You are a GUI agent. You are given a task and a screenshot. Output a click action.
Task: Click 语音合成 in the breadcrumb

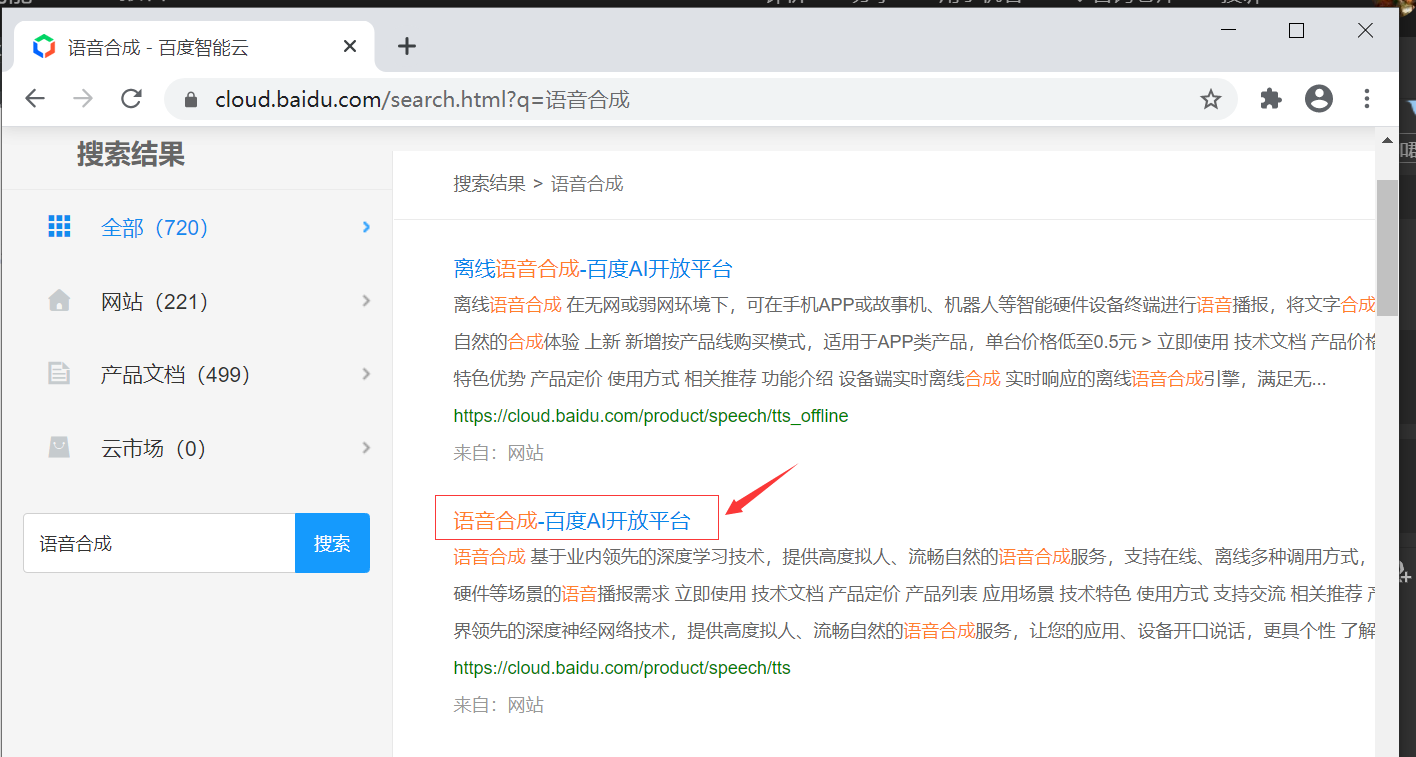click(587, 184)
